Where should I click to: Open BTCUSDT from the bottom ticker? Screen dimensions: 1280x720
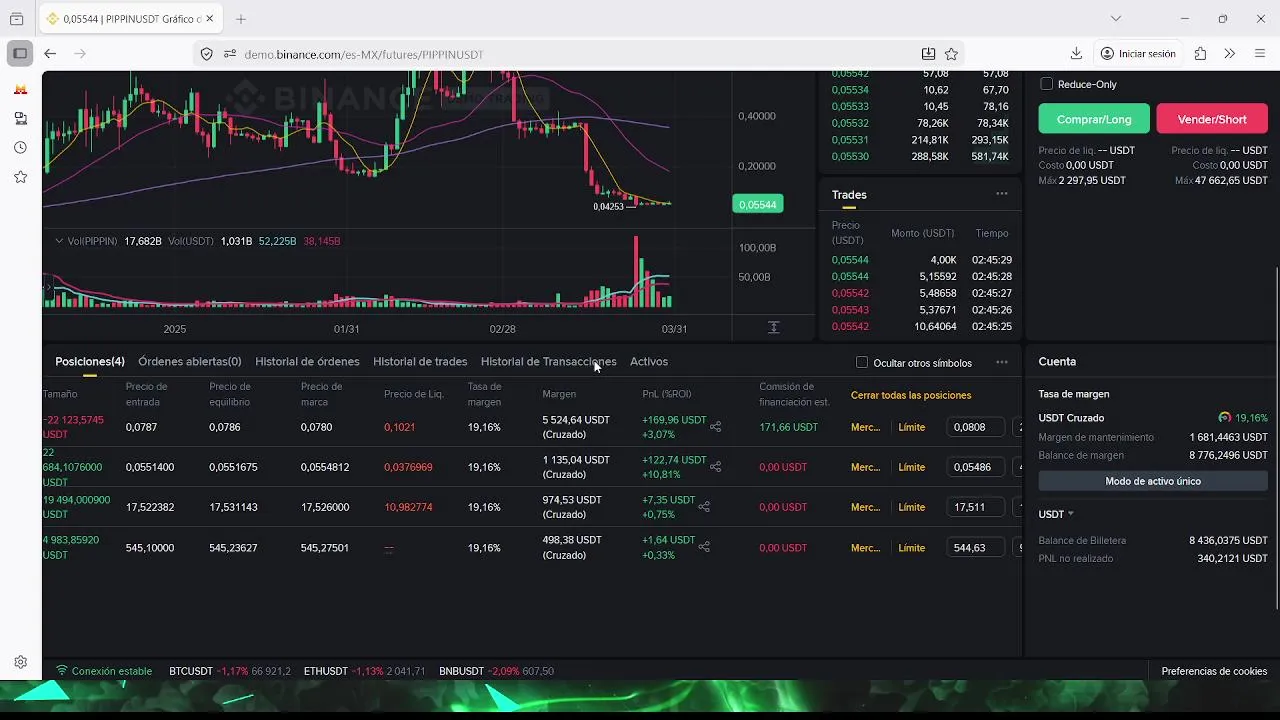pos(229,671)
